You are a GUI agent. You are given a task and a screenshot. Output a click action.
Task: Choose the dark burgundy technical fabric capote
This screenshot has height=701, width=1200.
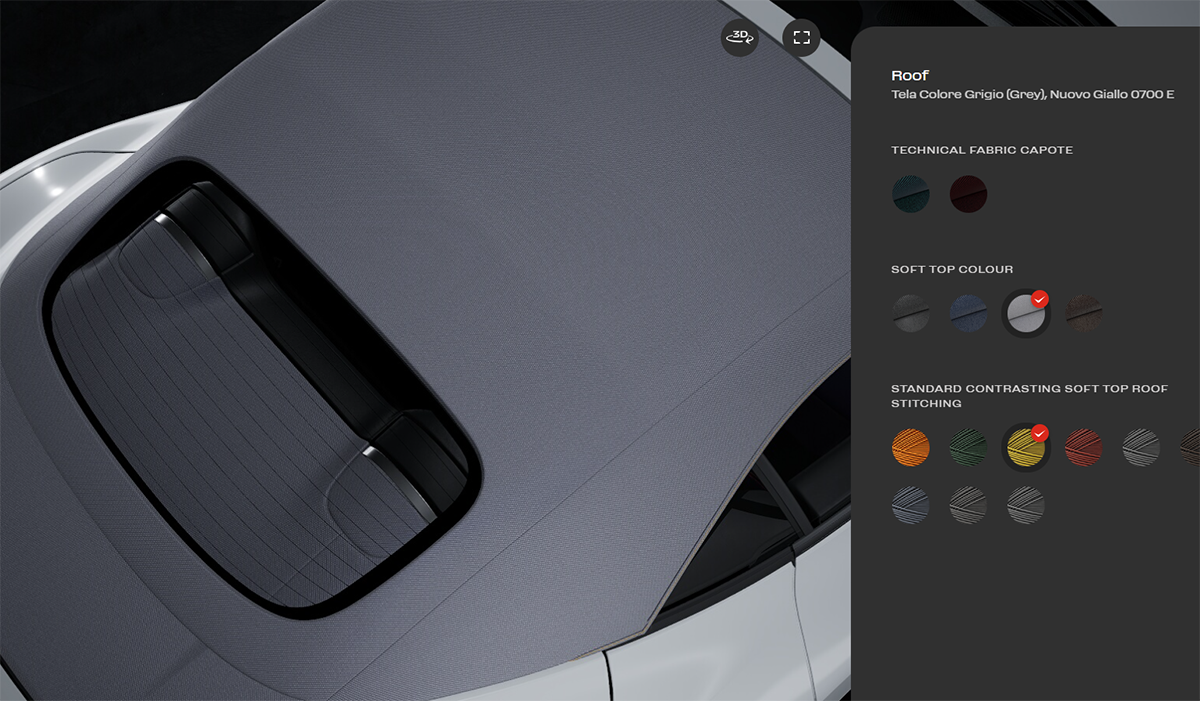click(x=968, y=194)
